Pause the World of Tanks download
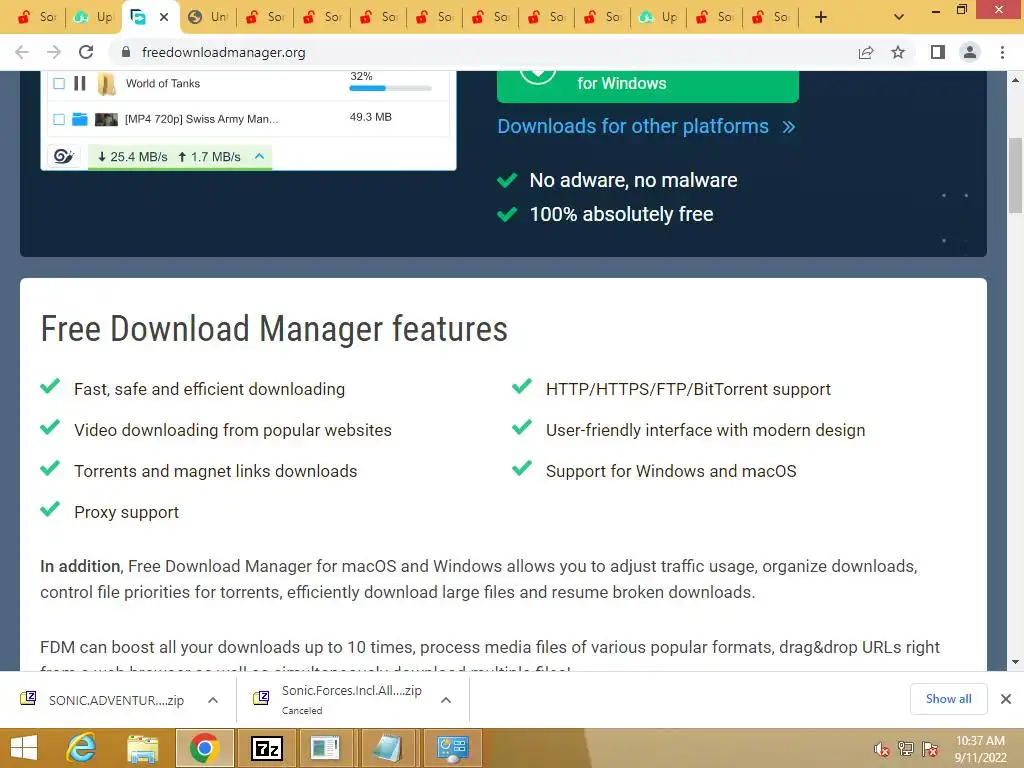The height and width of the screenshot is (768, 1024). tap(80, 83)
